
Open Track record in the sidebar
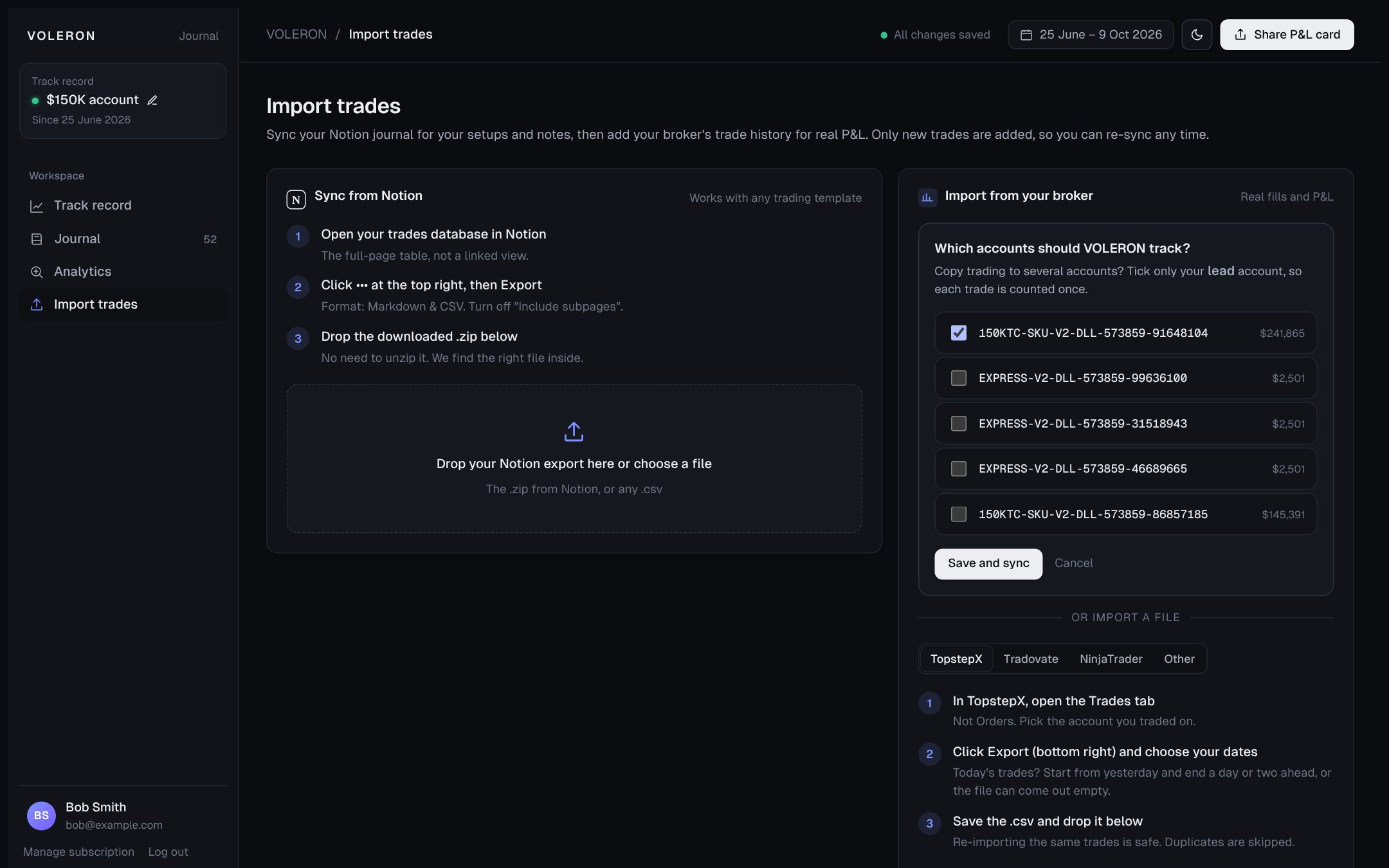pos(123,206)
